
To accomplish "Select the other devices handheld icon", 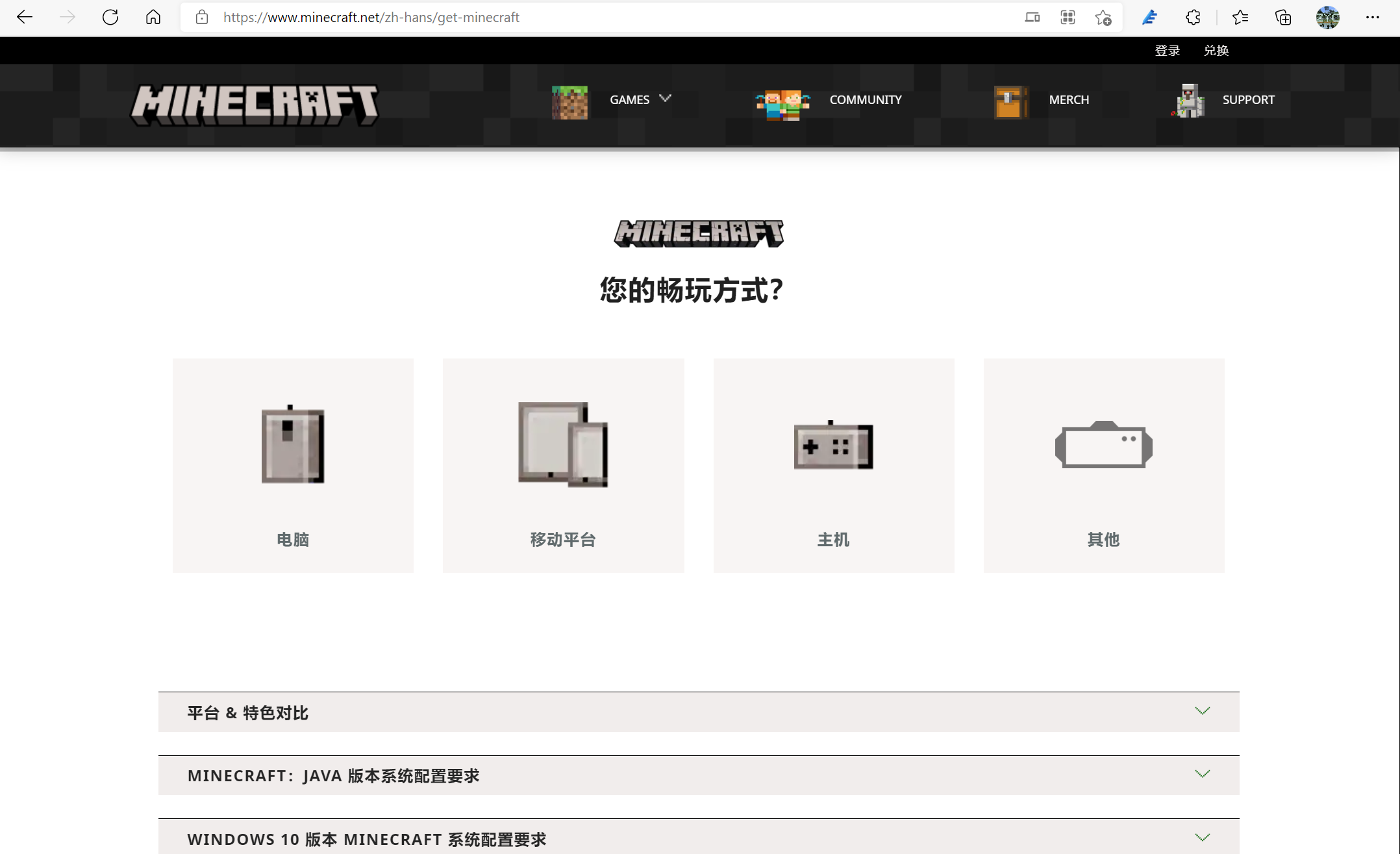I will tap(1103, 446).
